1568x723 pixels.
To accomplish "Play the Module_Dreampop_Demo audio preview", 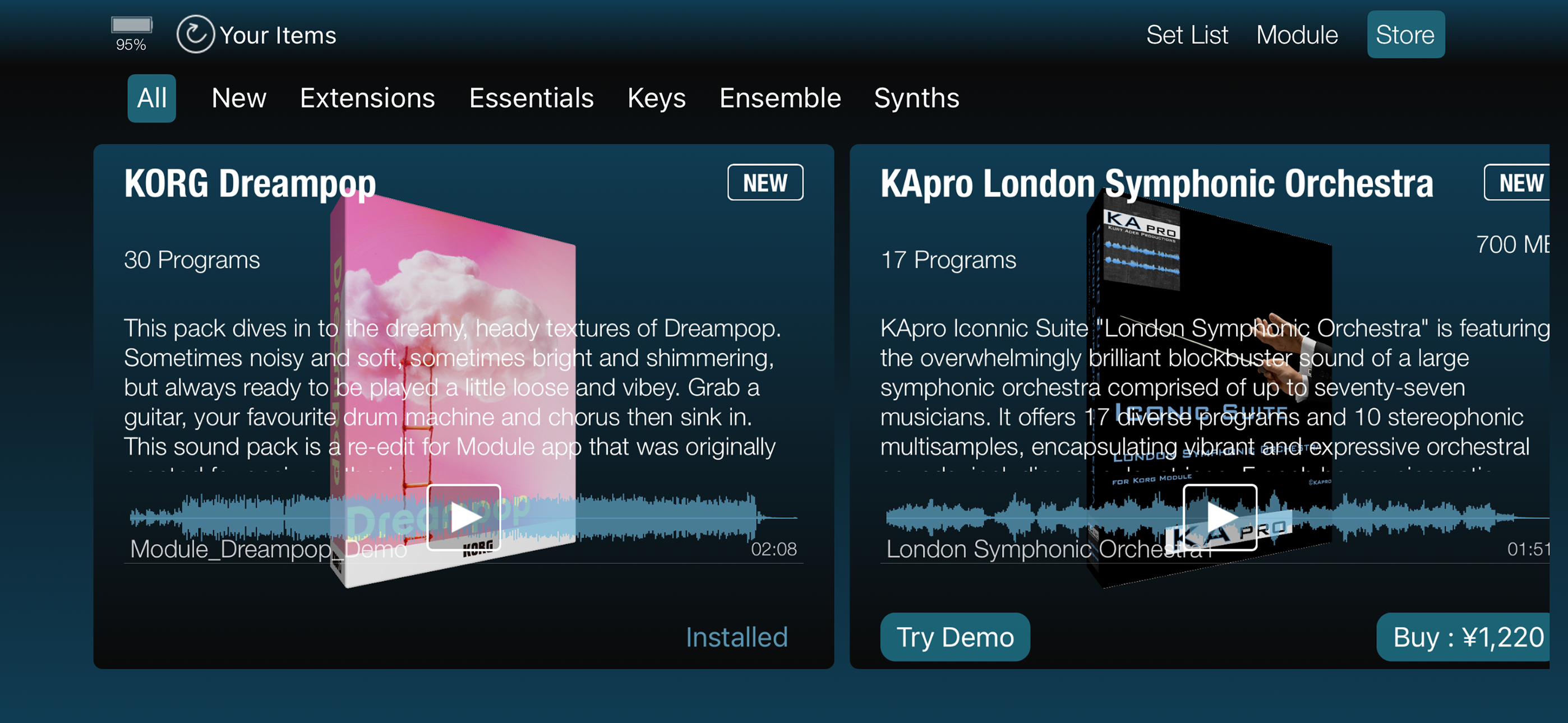I will (x=464, y=517).
